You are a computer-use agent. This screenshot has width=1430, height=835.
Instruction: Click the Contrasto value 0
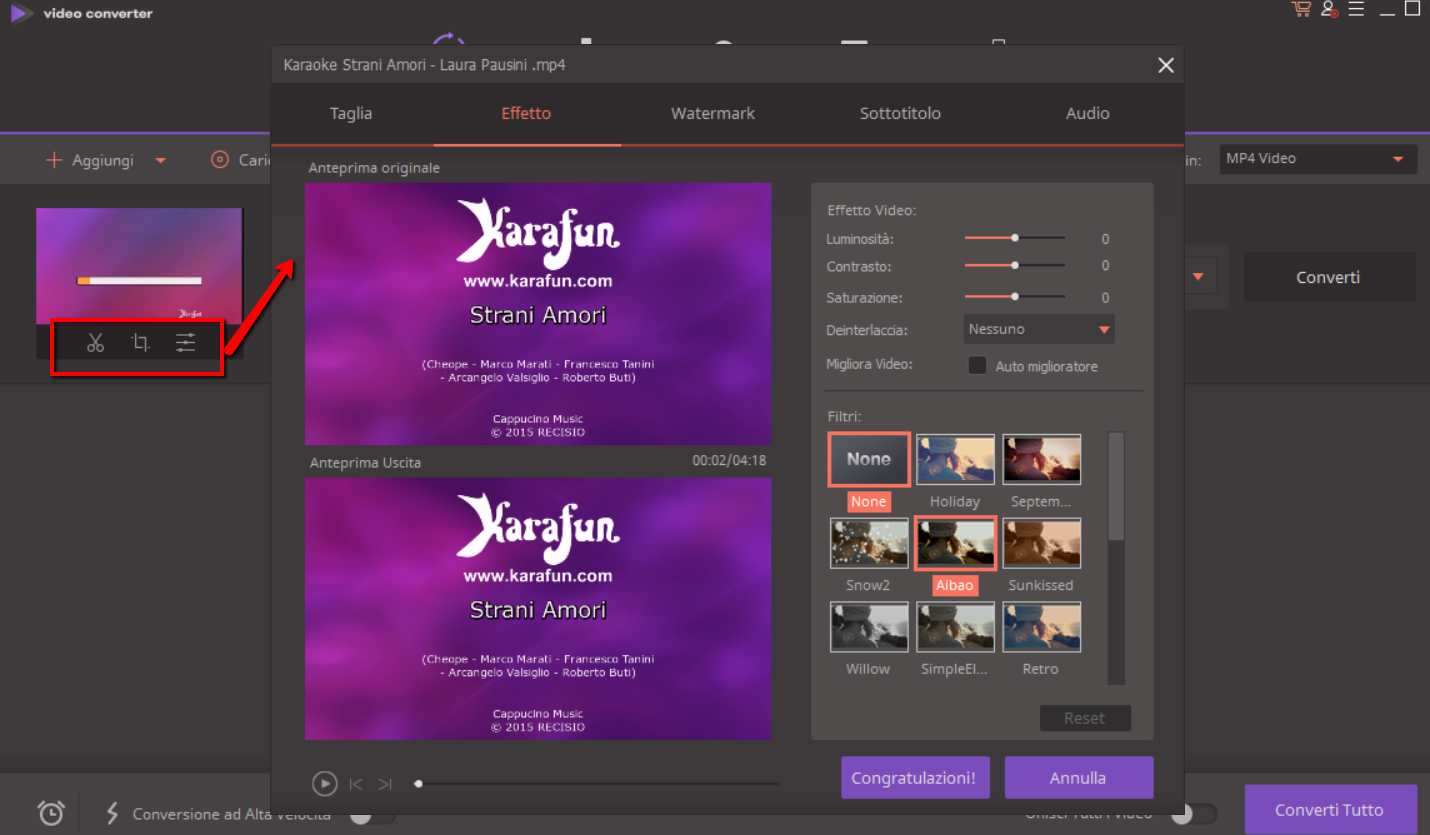pyautogui.click(x=1105, y=266)
